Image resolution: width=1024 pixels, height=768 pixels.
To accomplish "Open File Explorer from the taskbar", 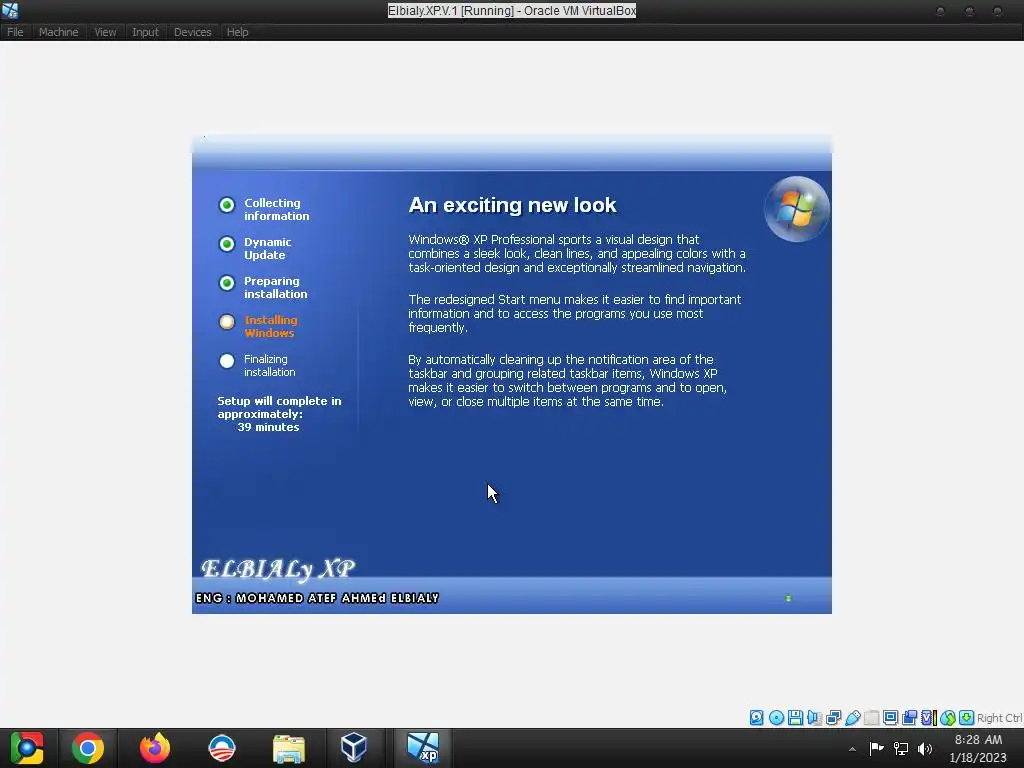I will point(289,748).
